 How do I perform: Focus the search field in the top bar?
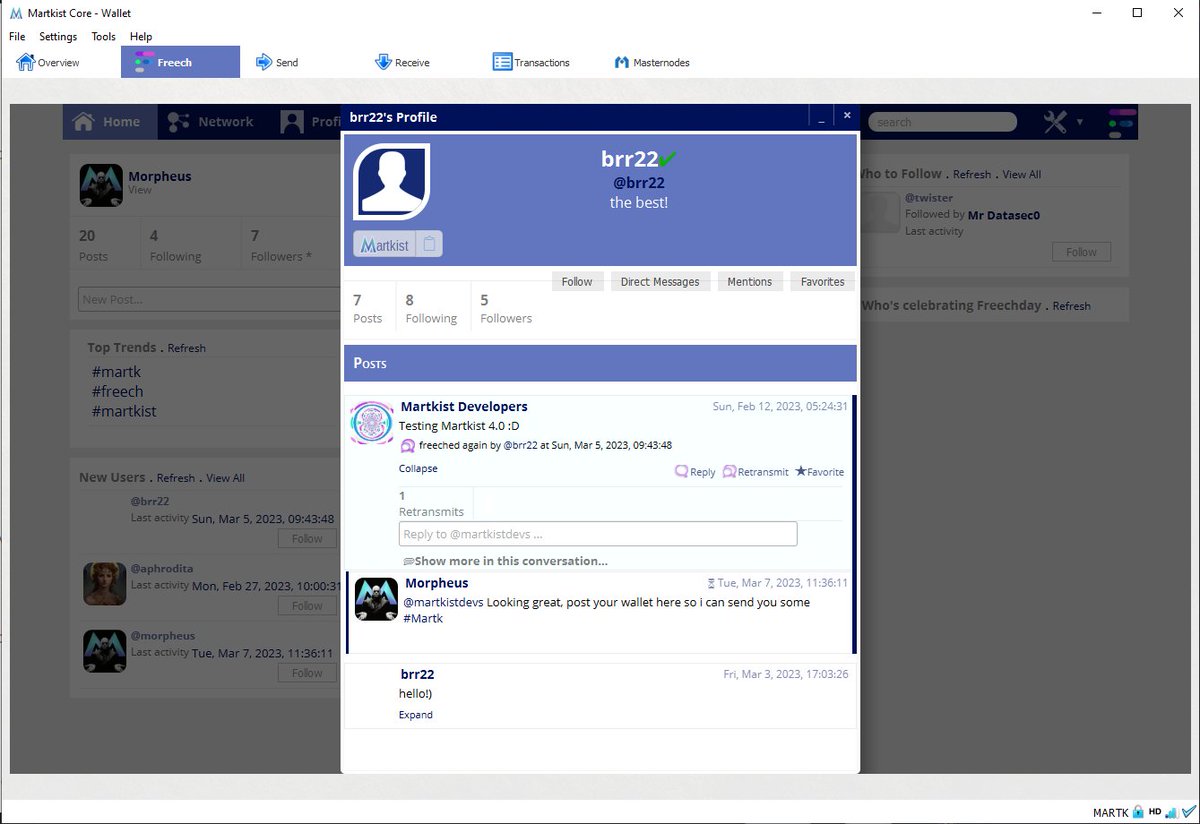tap(942, 122)
